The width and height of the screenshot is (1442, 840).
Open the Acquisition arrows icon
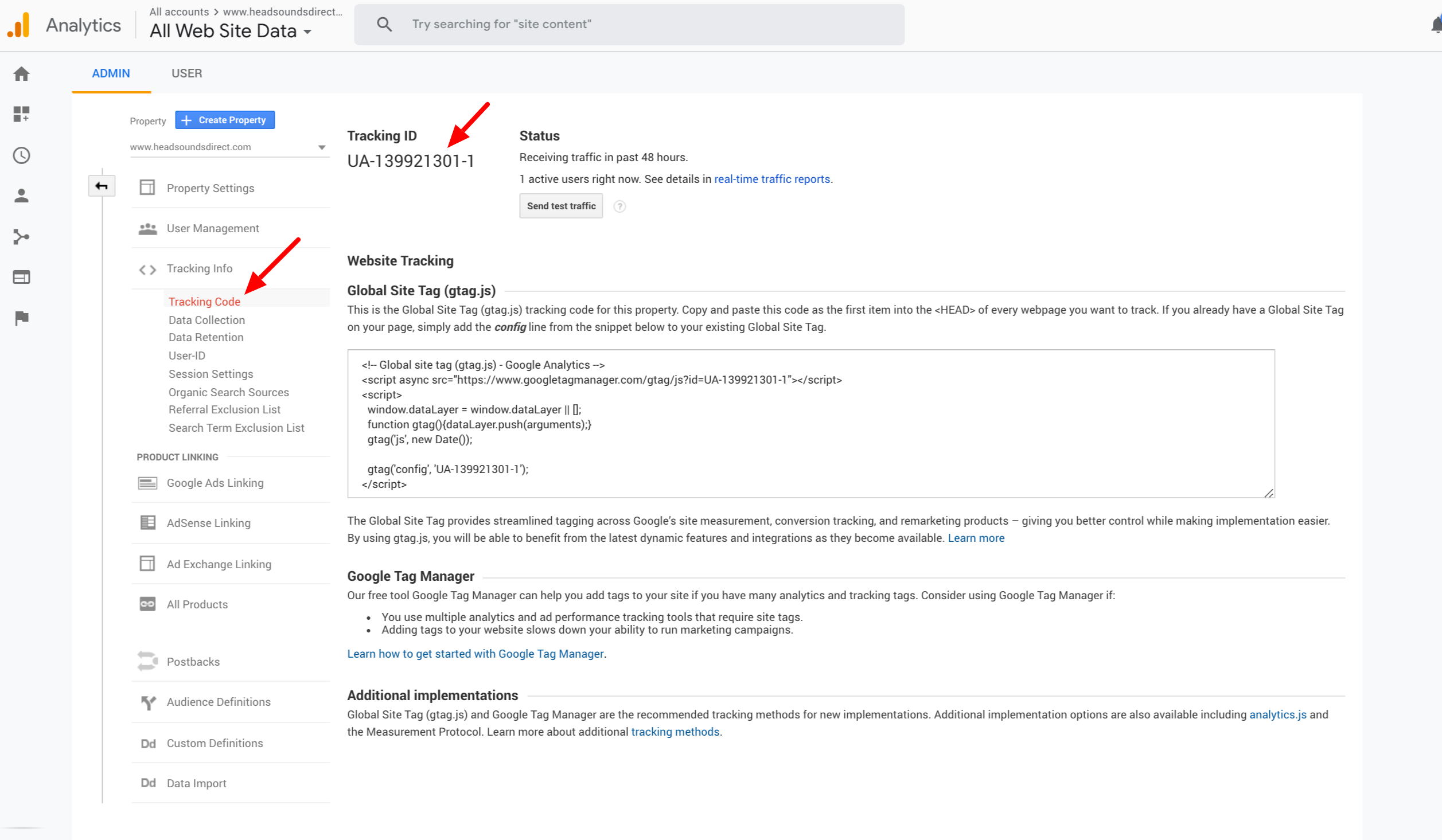(x=21, y=237)
